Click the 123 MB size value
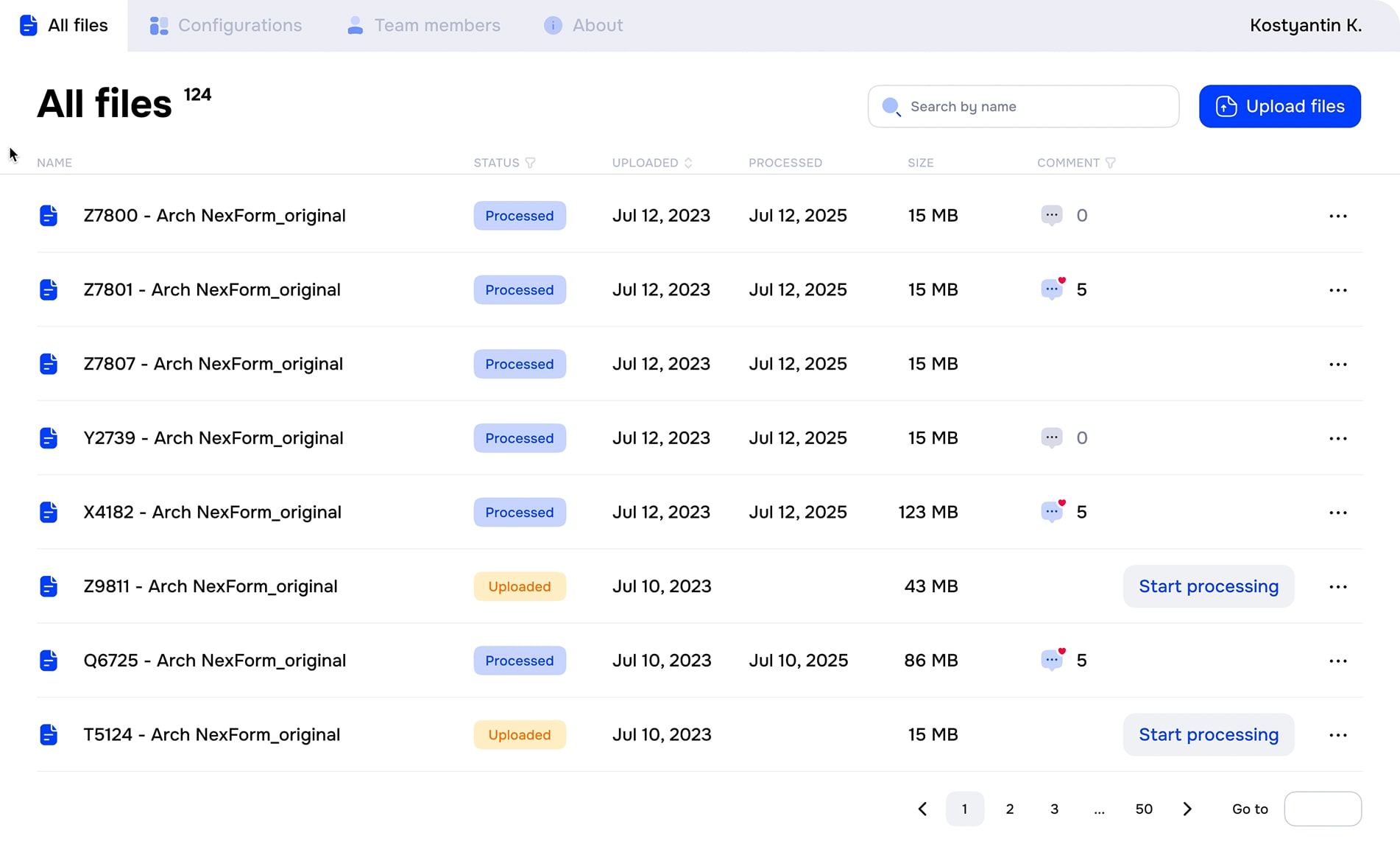Screen dimensions: 1400x844 point(927,512)
